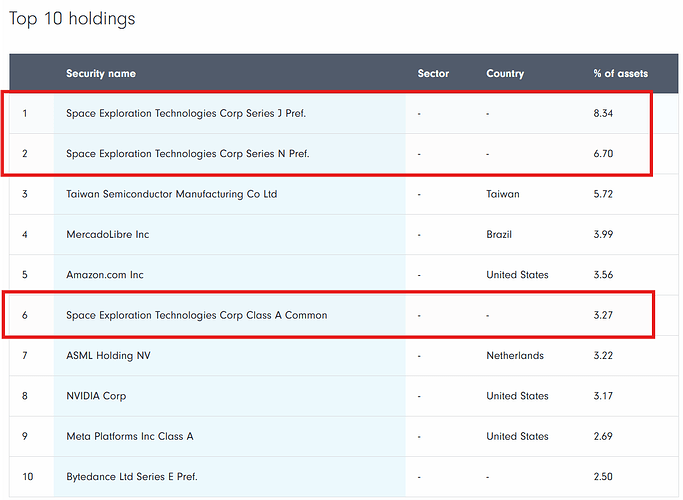Click rank number 6 in the table

[x=25, y=315]
